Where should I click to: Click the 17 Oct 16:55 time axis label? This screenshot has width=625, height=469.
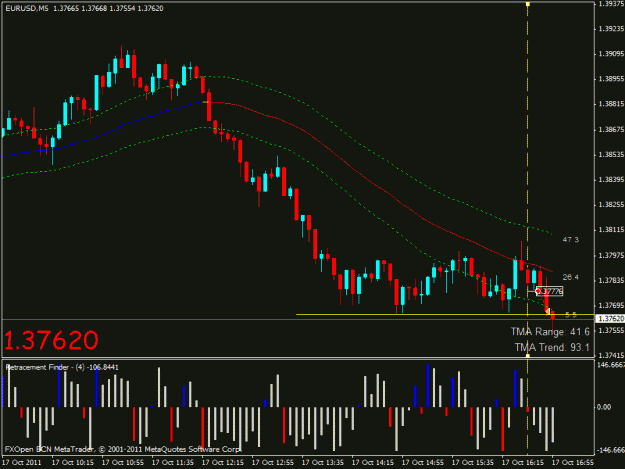coord(572,463)
